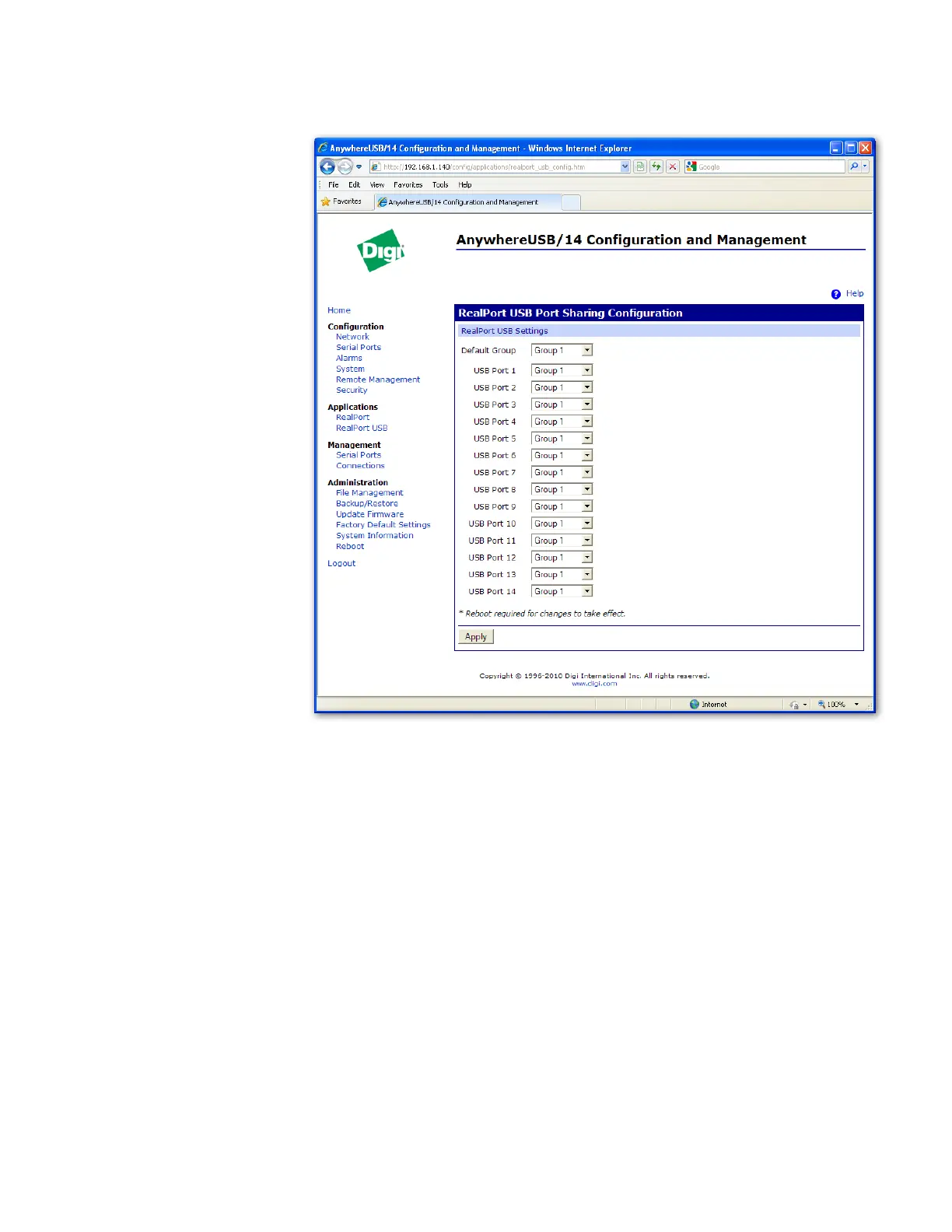
Task: Open the Favorites menu
Action: click(408, 185)
